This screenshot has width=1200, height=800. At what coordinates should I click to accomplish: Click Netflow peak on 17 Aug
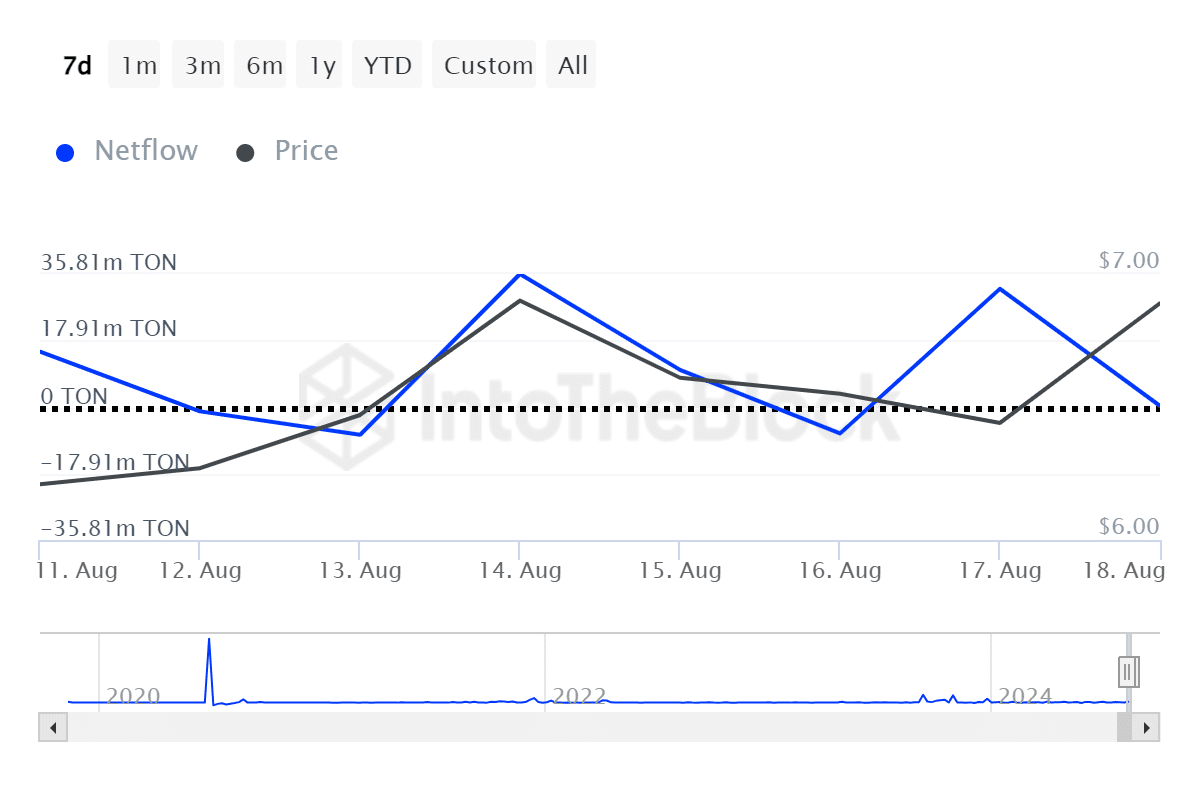coord(1000,289)
